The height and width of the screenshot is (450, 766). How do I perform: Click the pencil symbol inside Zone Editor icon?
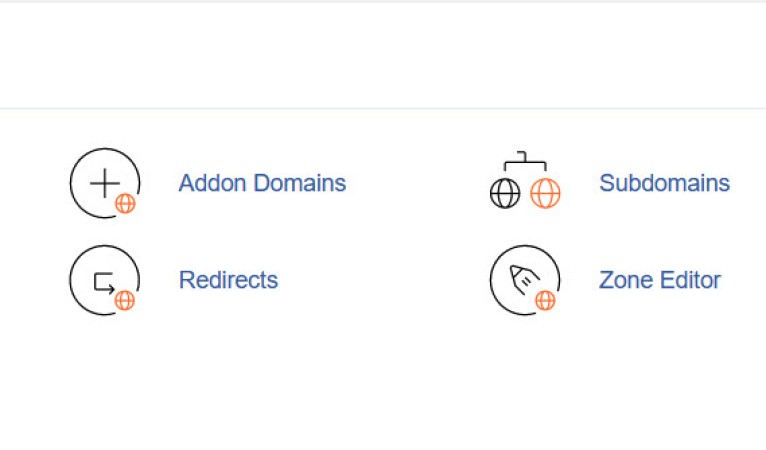point(524,279)
